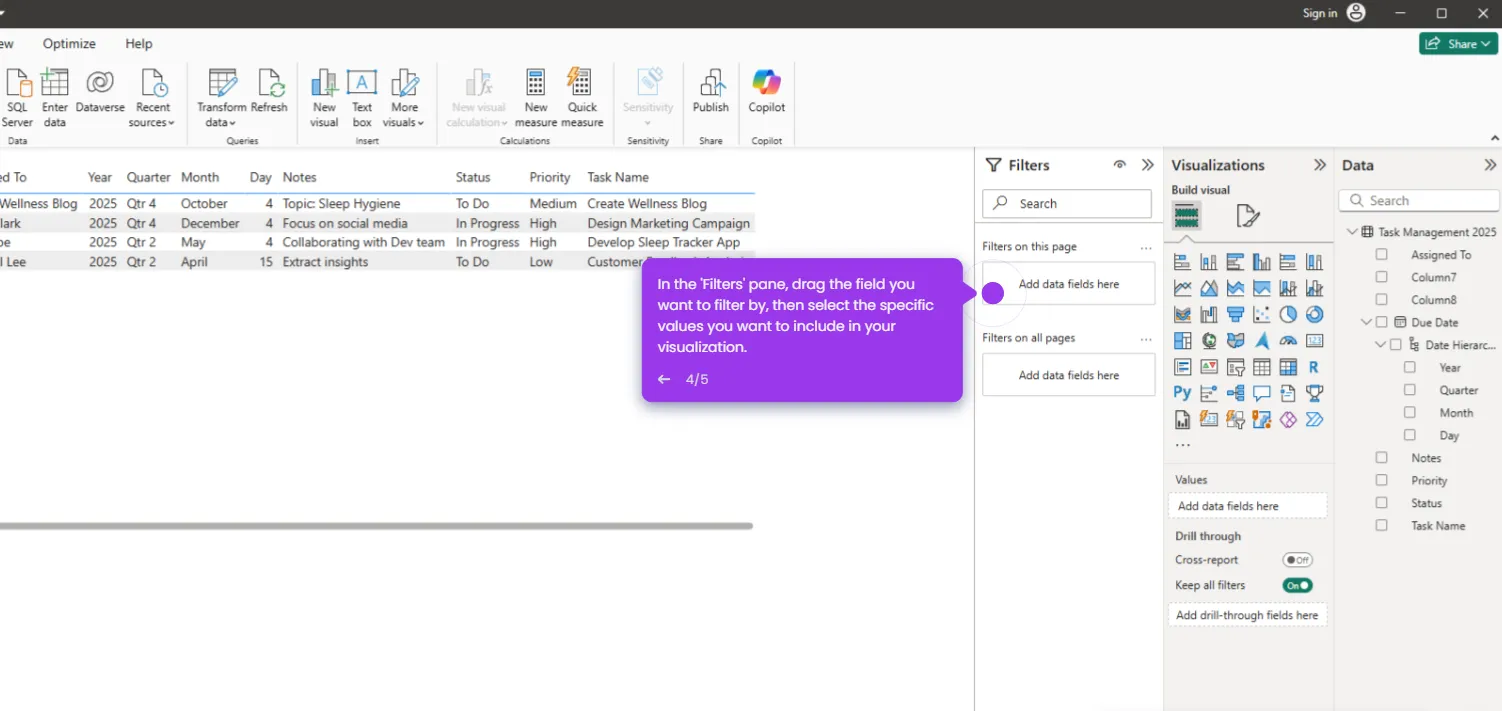This screenshot has width=1502, height=711.
Task: Click the table's horizontal scrollbar
Action: [376, 525]
